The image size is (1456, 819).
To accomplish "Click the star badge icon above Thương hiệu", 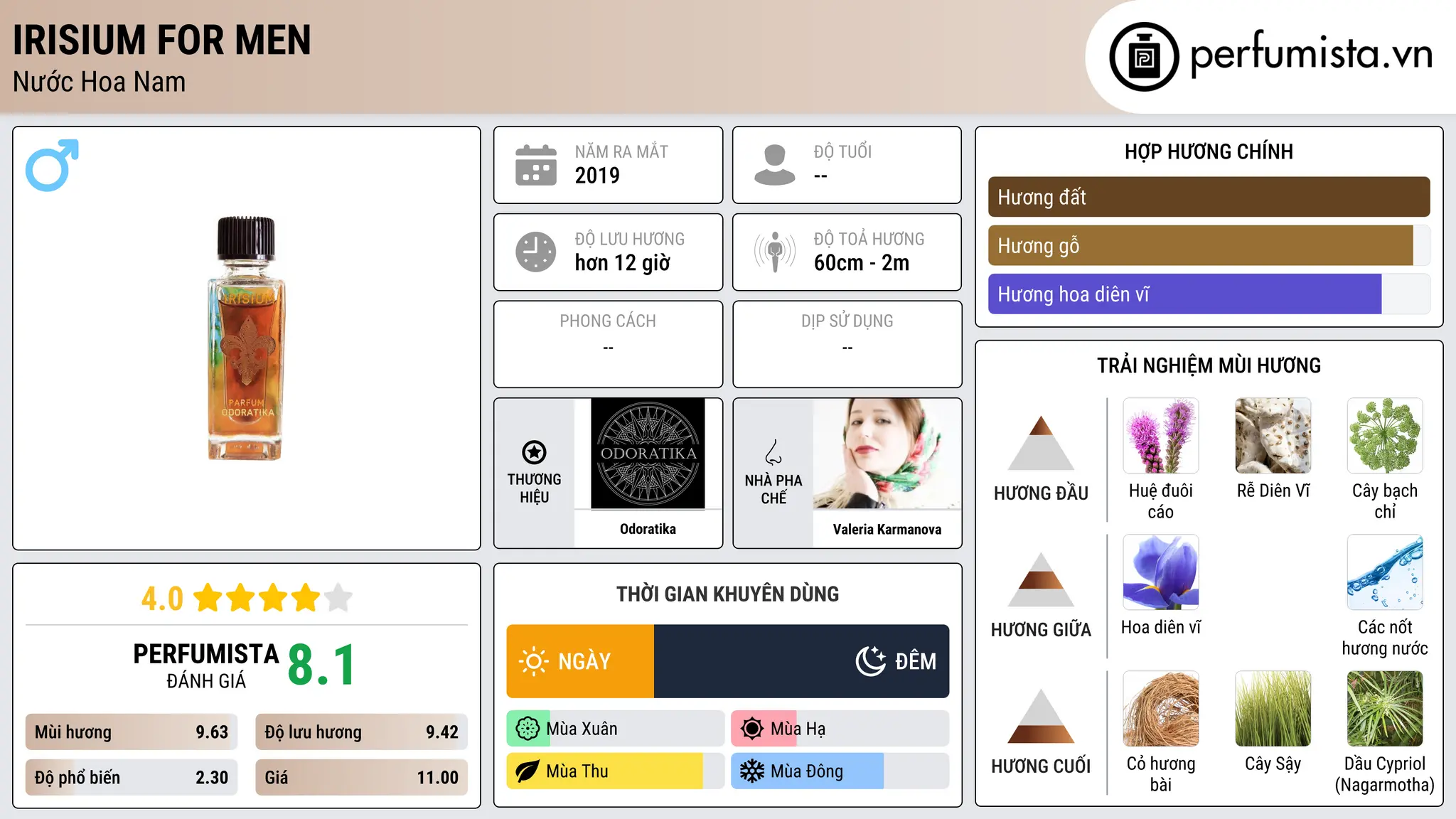I will (x=534, y=452).
